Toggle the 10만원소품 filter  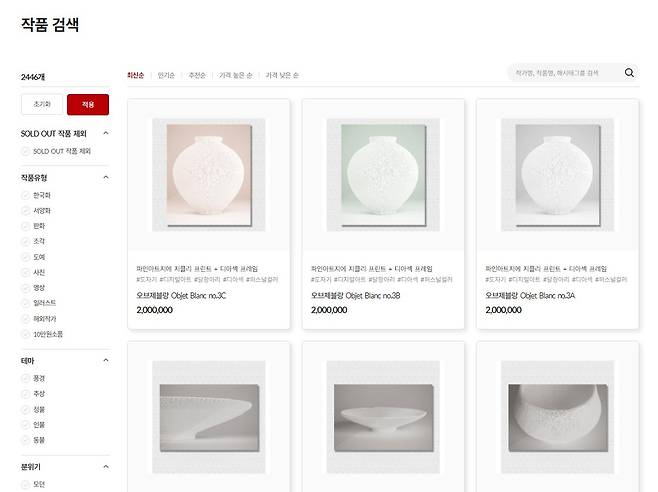pos(25,334)
